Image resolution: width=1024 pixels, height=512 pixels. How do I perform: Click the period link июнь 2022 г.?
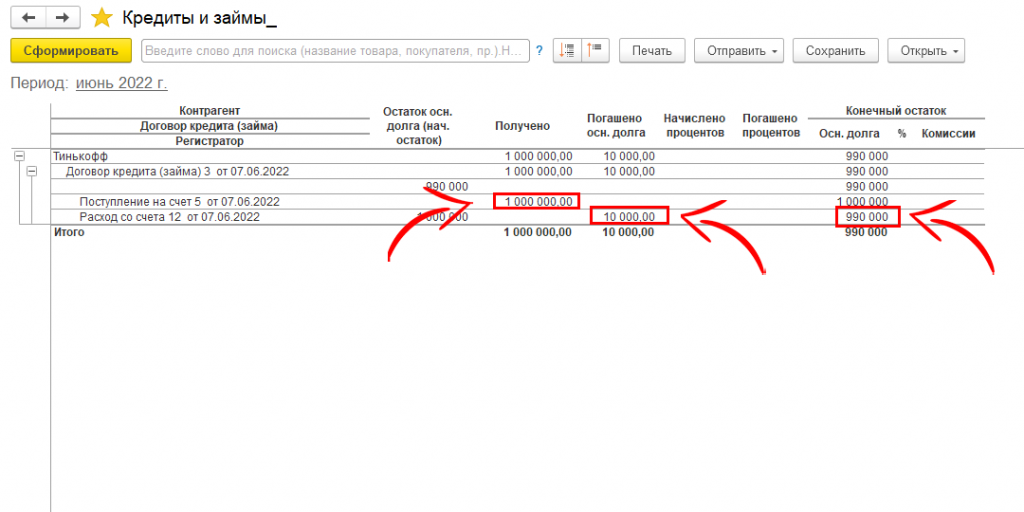click(121, 82)
